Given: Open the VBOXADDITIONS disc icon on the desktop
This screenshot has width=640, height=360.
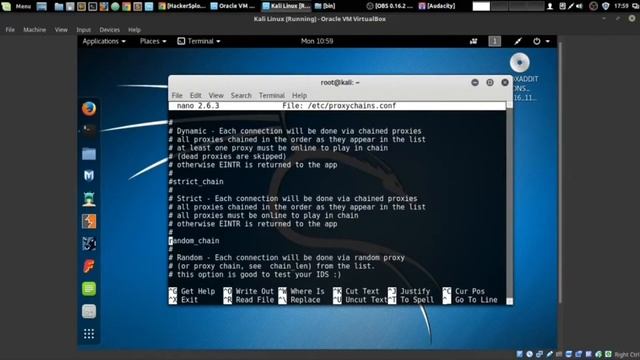Looking at the screenshot, I should 520,63.
